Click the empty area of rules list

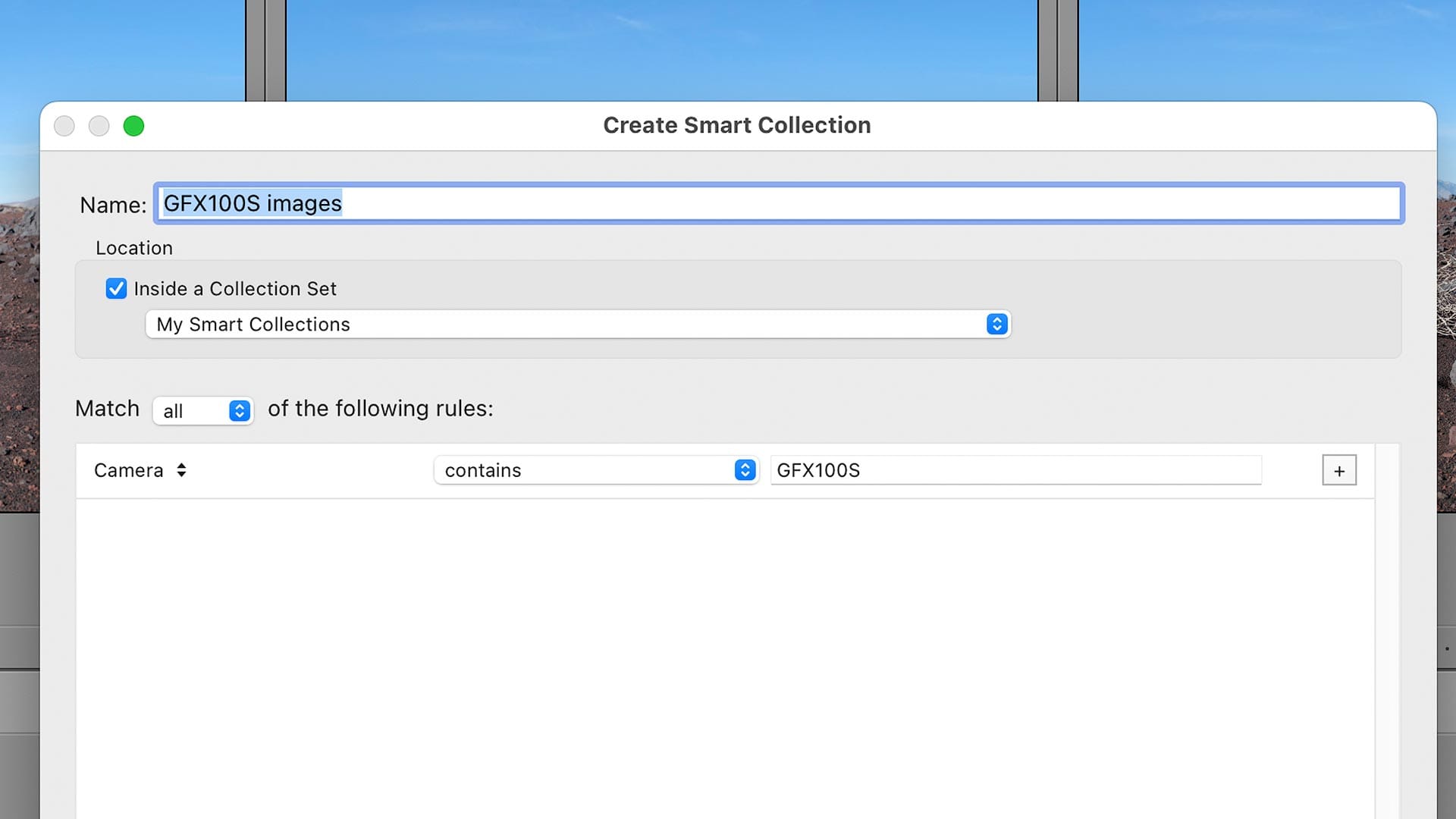pos(724,652)
